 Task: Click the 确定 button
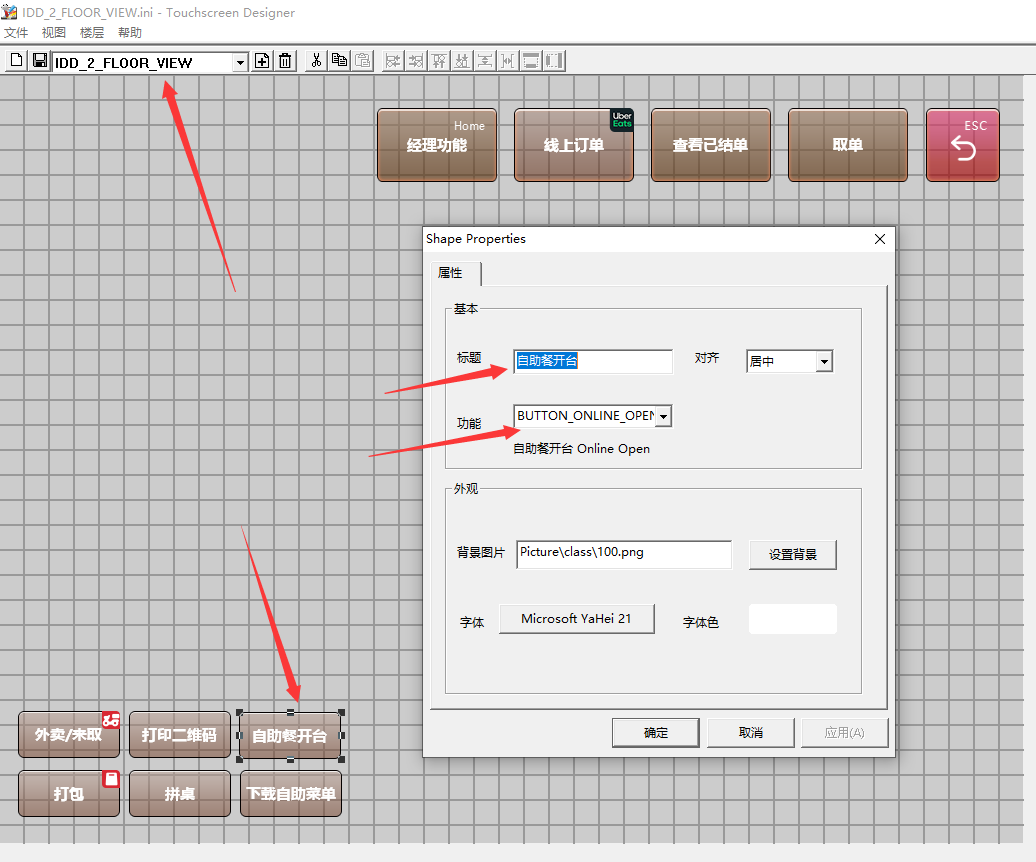[655, 733]
